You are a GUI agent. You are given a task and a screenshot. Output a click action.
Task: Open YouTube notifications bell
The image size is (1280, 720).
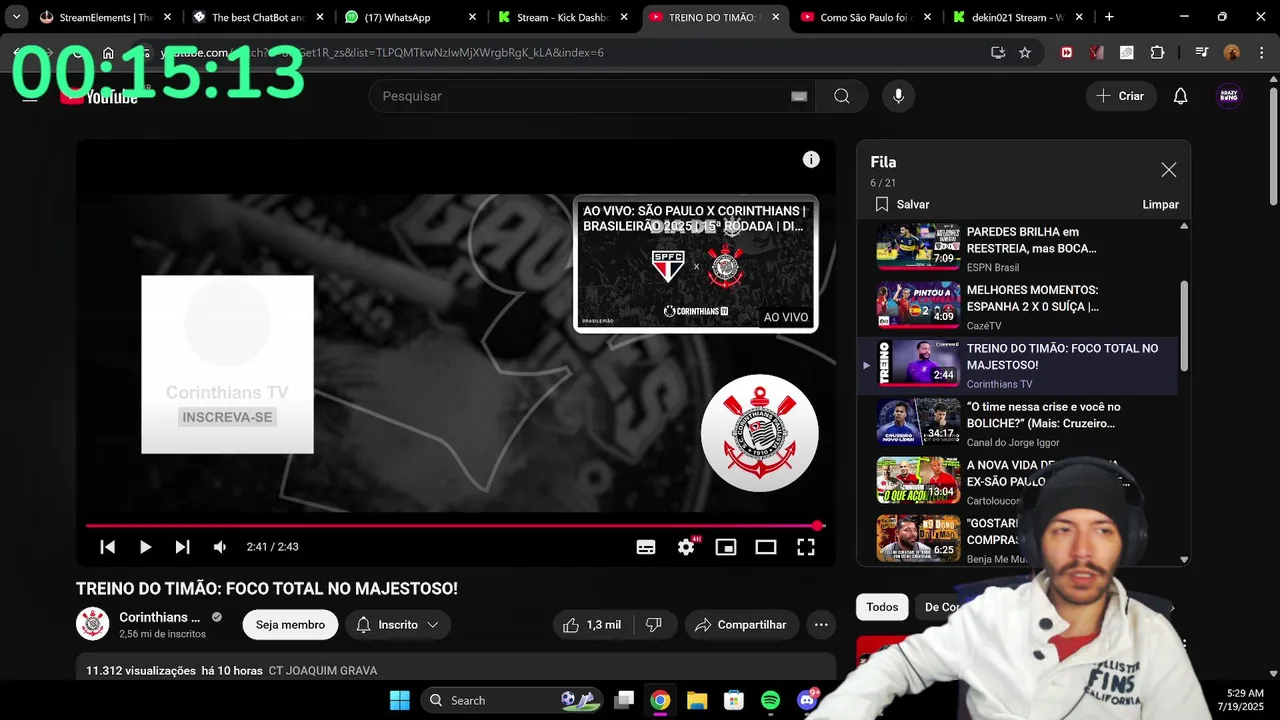pyautogui.click(x=1180, y=96)
